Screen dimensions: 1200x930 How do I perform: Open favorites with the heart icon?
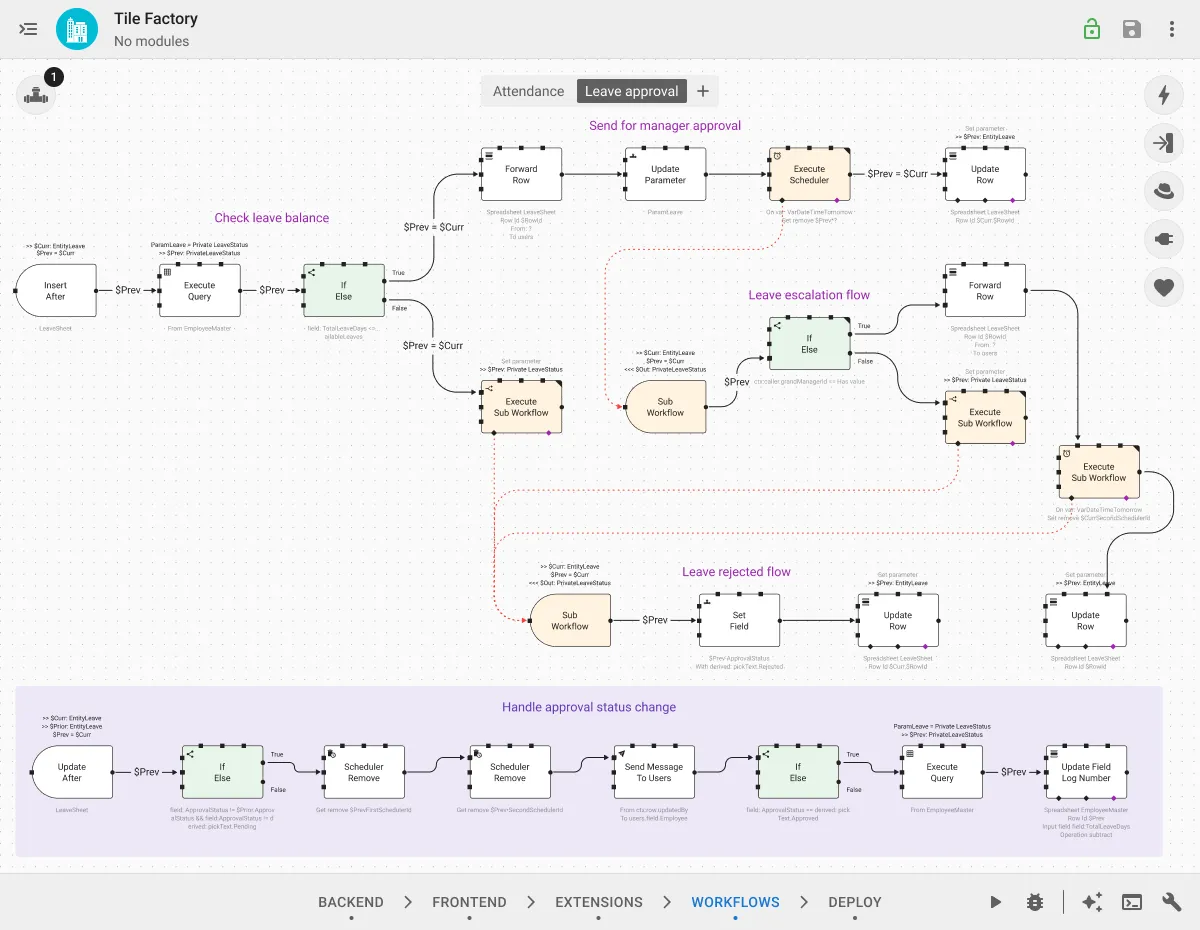(1164, 287)
